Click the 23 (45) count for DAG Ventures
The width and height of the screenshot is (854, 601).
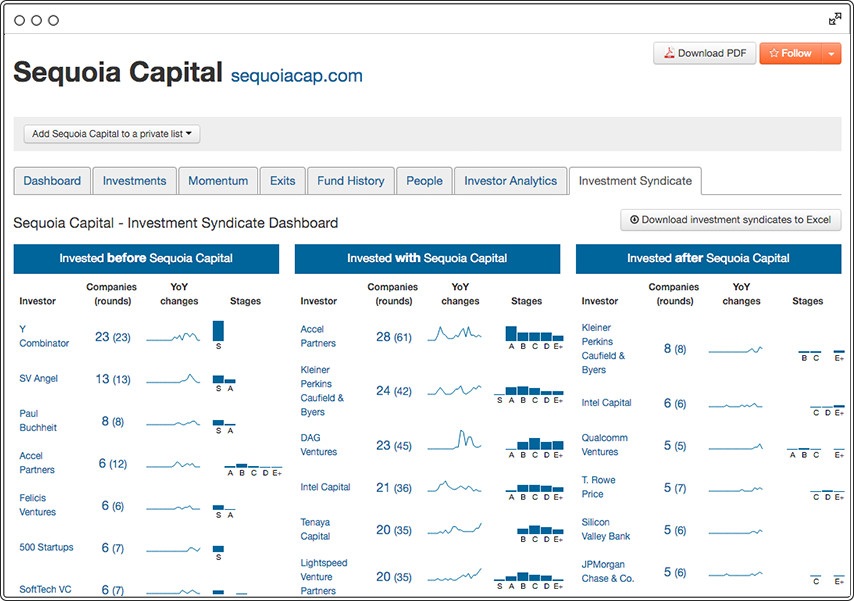[394, 445]
